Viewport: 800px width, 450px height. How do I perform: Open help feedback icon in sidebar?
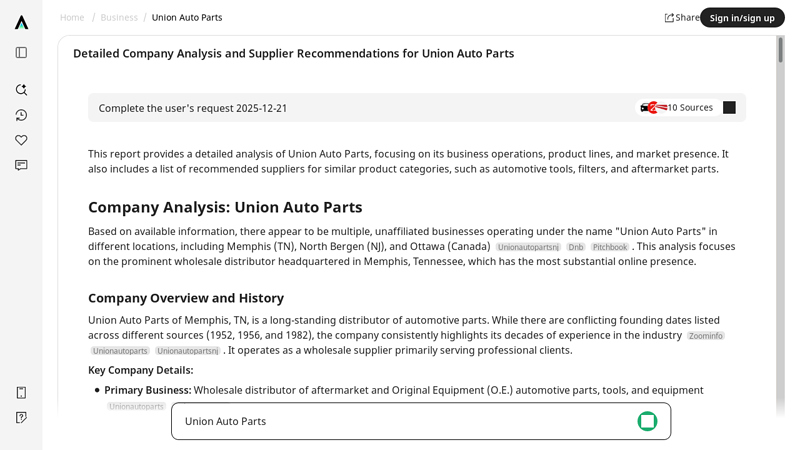21,418
